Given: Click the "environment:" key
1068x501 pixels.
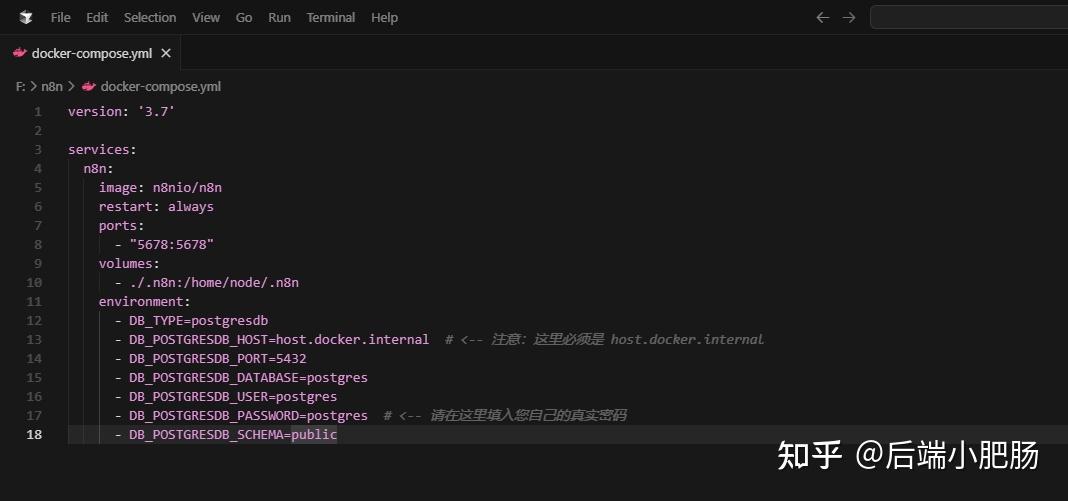Looking at the screenshot, I should pyautogui.click(x=144, y=302).
